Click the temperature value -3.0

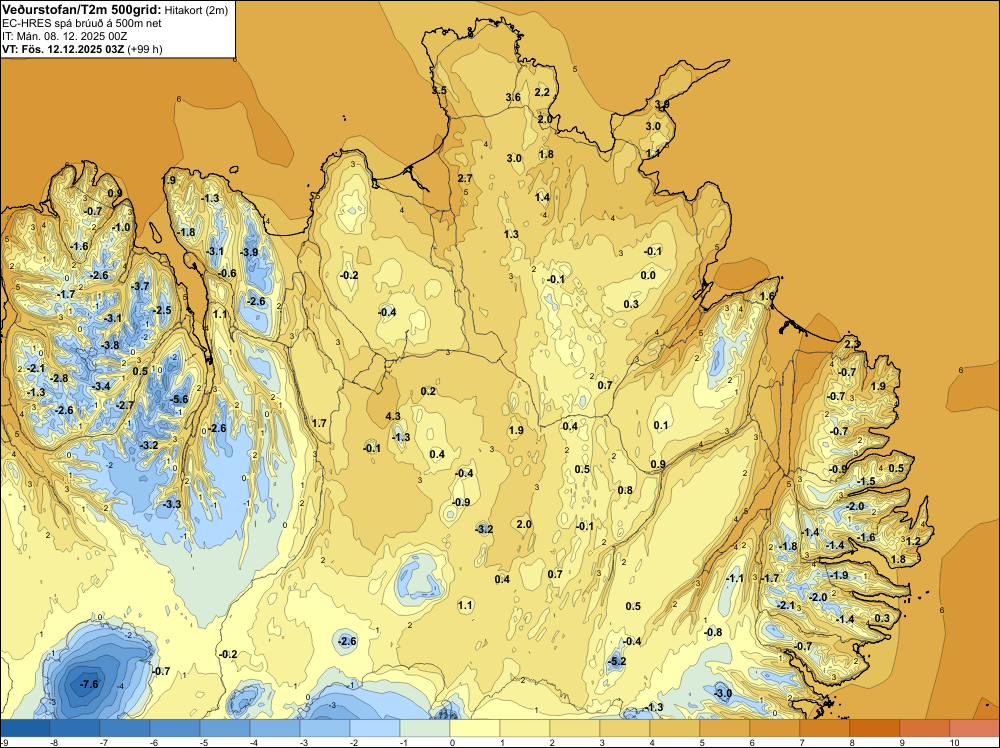click(723, 694)
